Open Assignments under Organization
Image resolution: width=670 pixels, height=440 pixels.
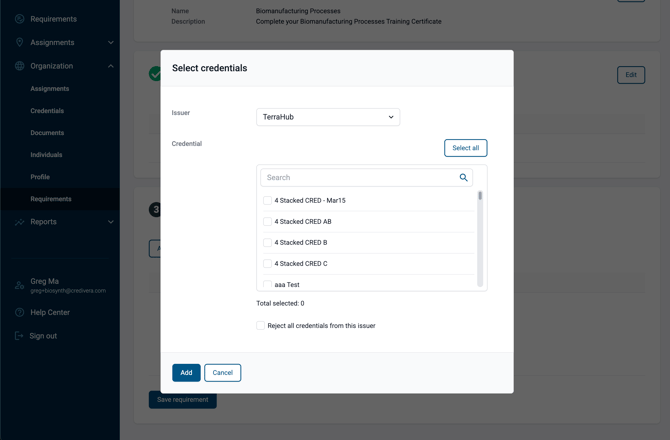tap(50, 88)
